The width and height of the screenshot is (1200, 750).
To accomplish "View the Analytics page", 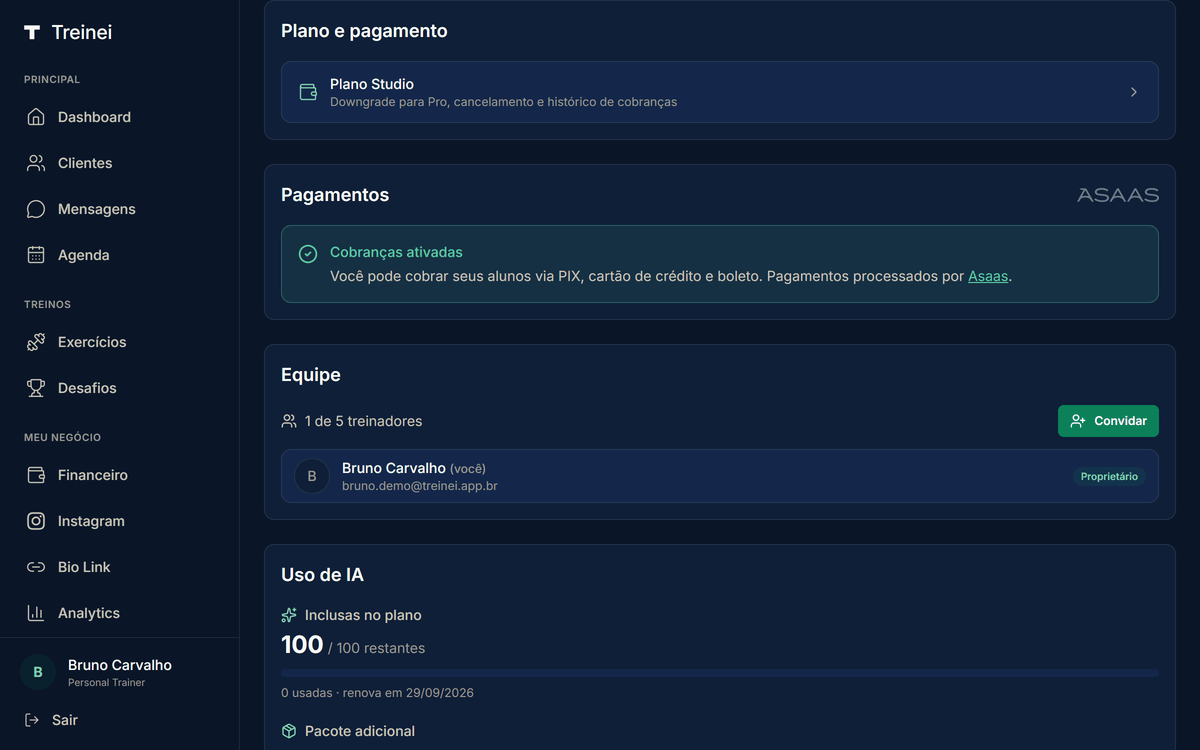I will 120,613.
